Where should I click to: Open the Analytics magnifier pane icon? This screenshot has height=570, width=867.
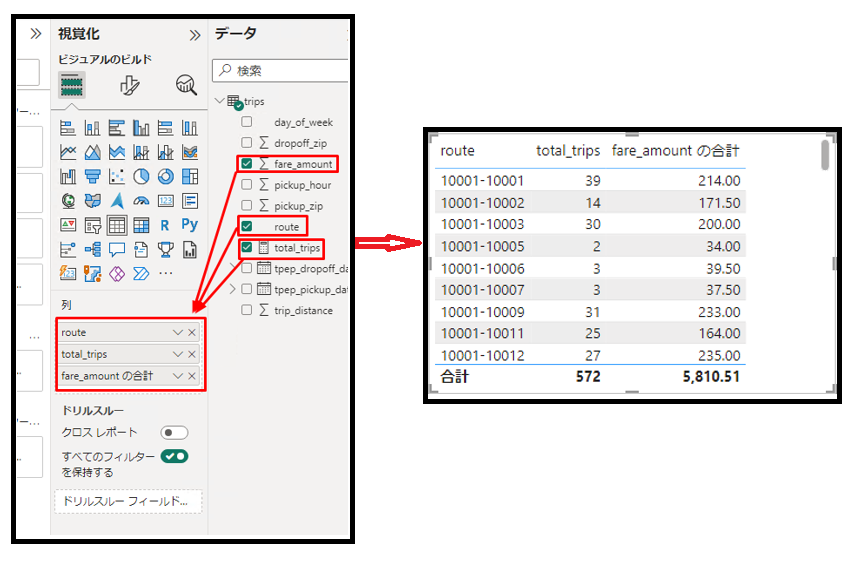click(x=186, y=85)
